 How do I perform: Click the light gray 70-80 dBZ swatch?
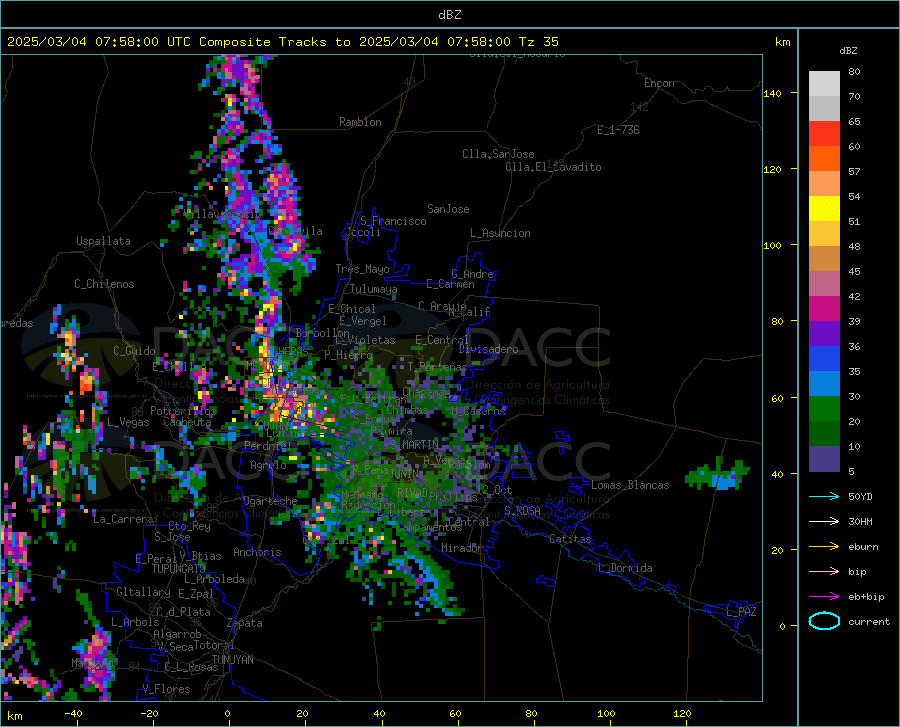pos(824,84)
